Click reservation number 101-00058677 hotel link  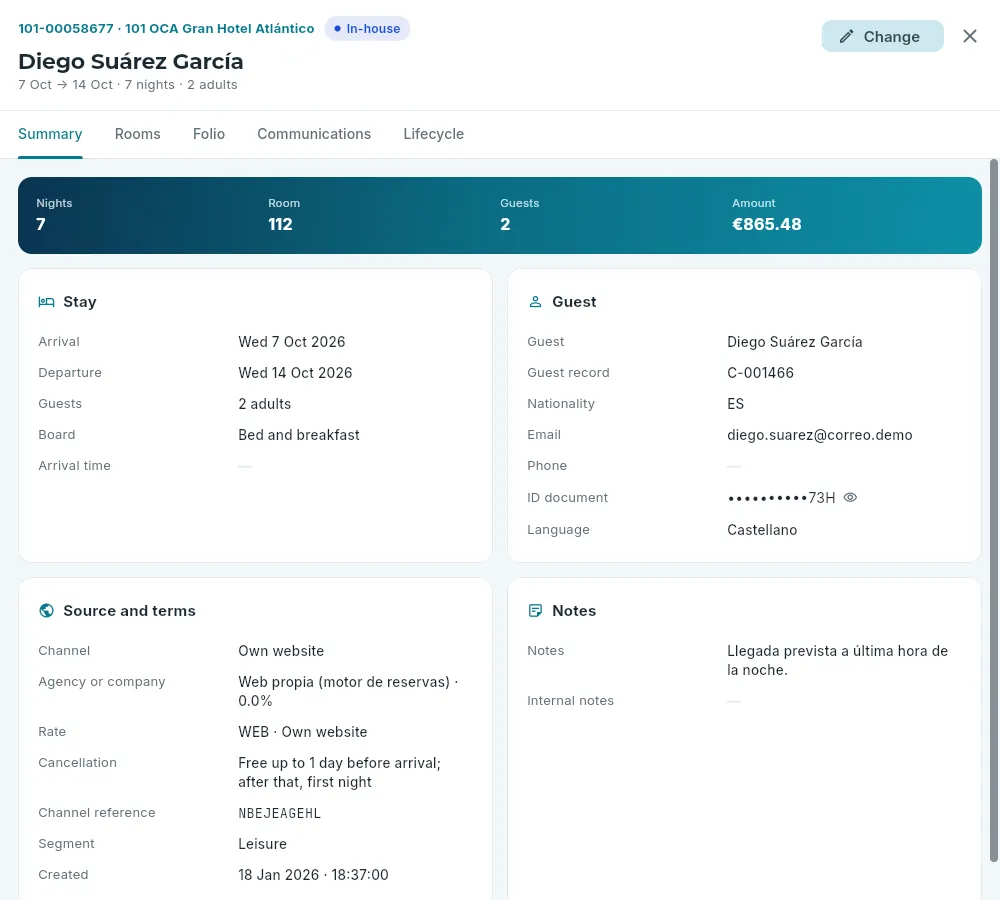166,29
